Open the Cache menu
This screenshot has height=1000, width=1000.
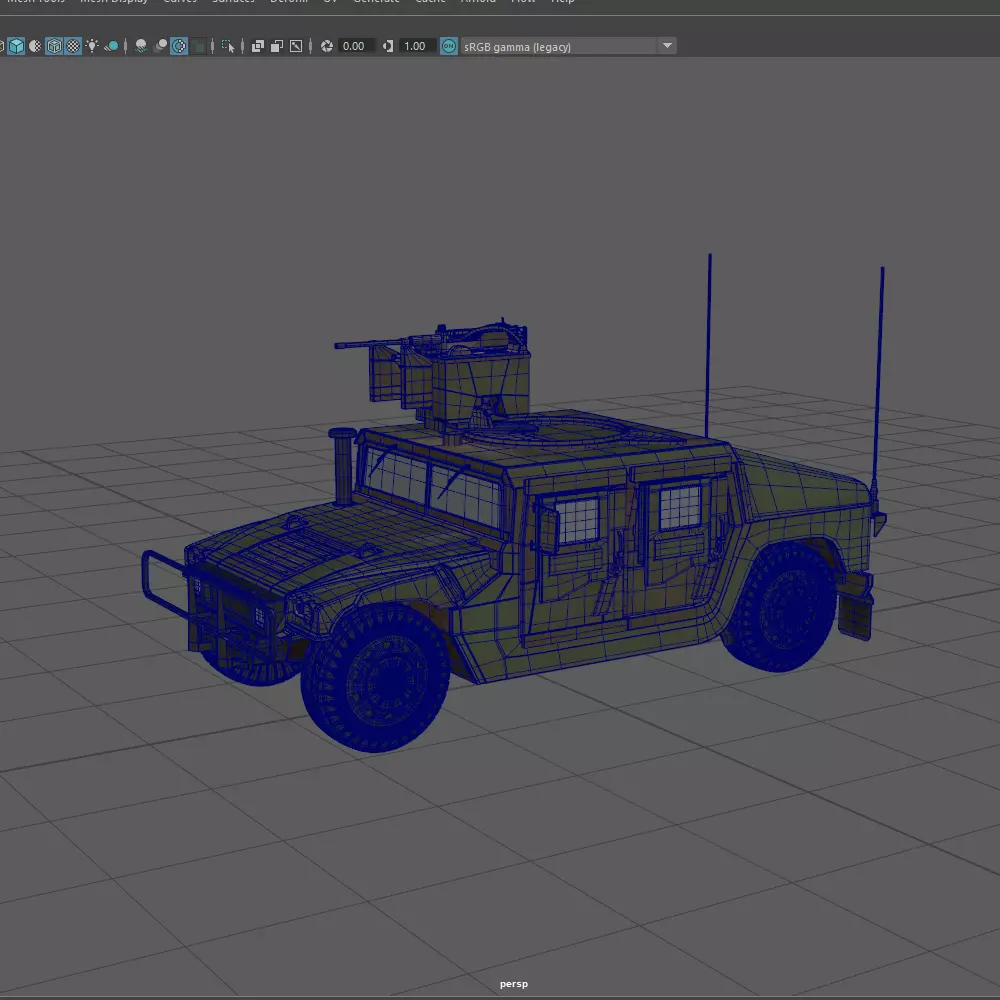(430, 2)
